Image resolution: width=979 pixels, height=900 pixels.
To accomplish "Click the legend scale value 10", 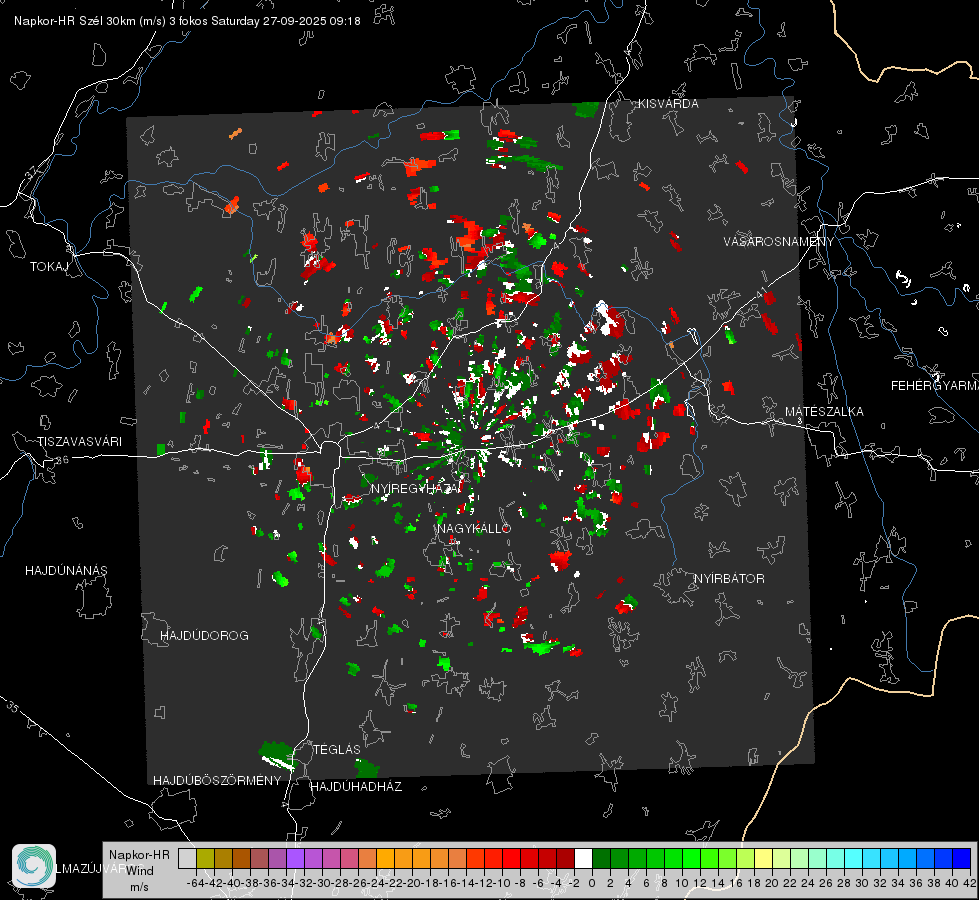I will click(x=682, y=883).
